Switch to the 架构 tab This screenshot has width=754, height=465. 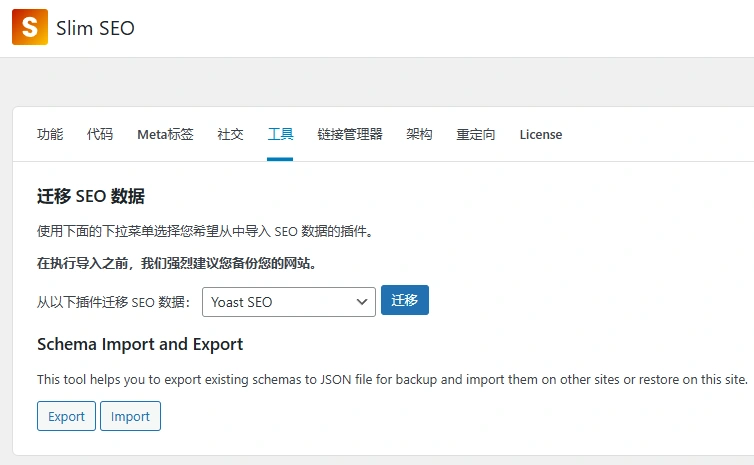point(419,134)
